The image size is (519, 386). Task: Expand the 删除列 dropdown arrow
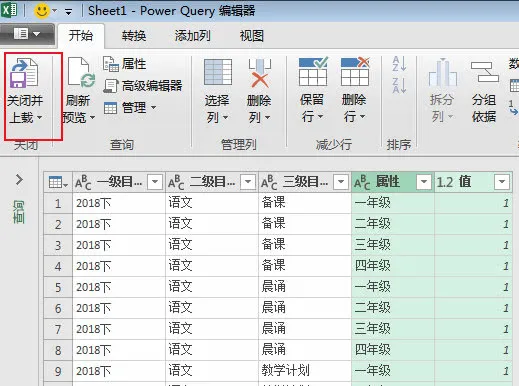point(267,117)
